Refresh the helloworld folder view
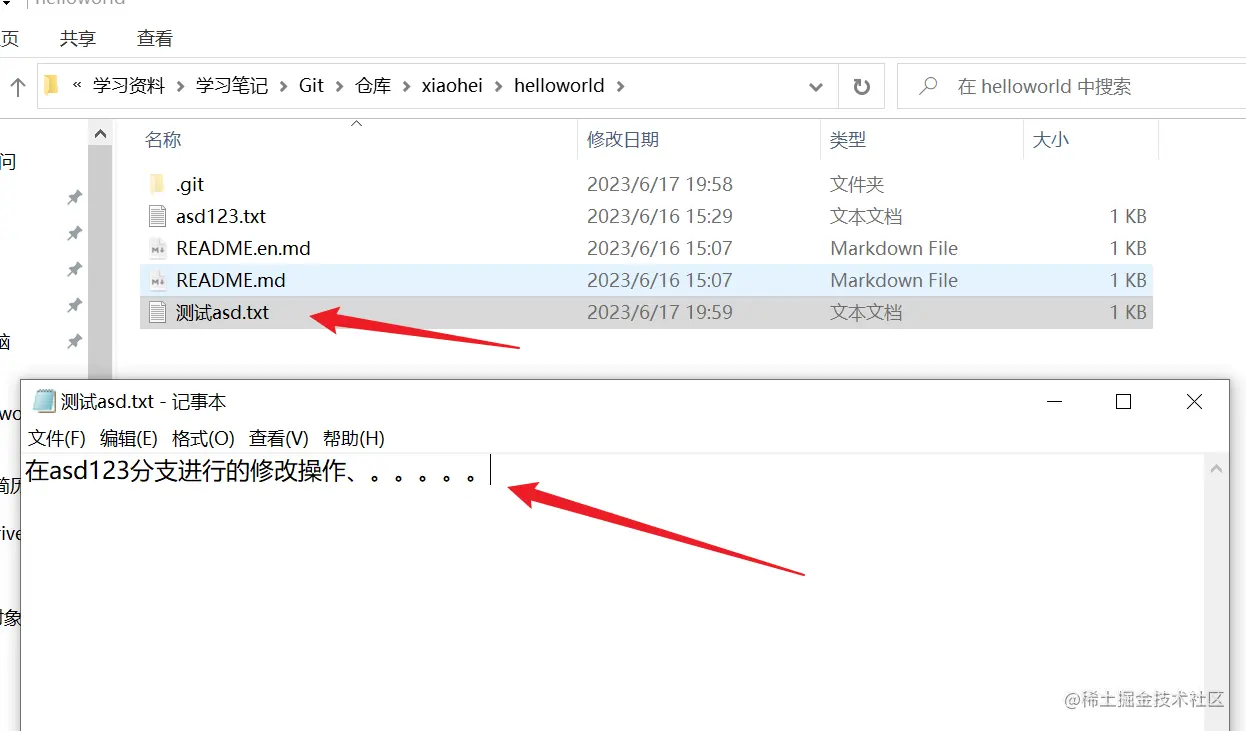This screenshot has height=731, width=1246. pos(861,87)
